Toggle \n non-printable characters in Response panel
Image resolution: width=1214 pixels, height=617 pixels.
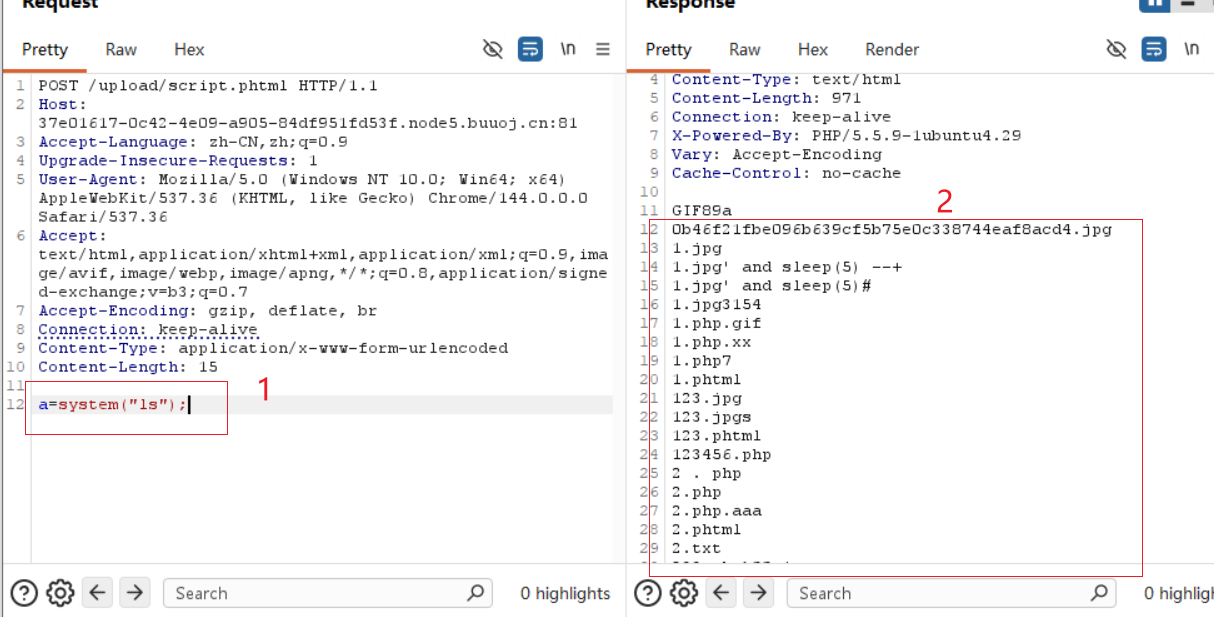click(x=1192, y=49)
